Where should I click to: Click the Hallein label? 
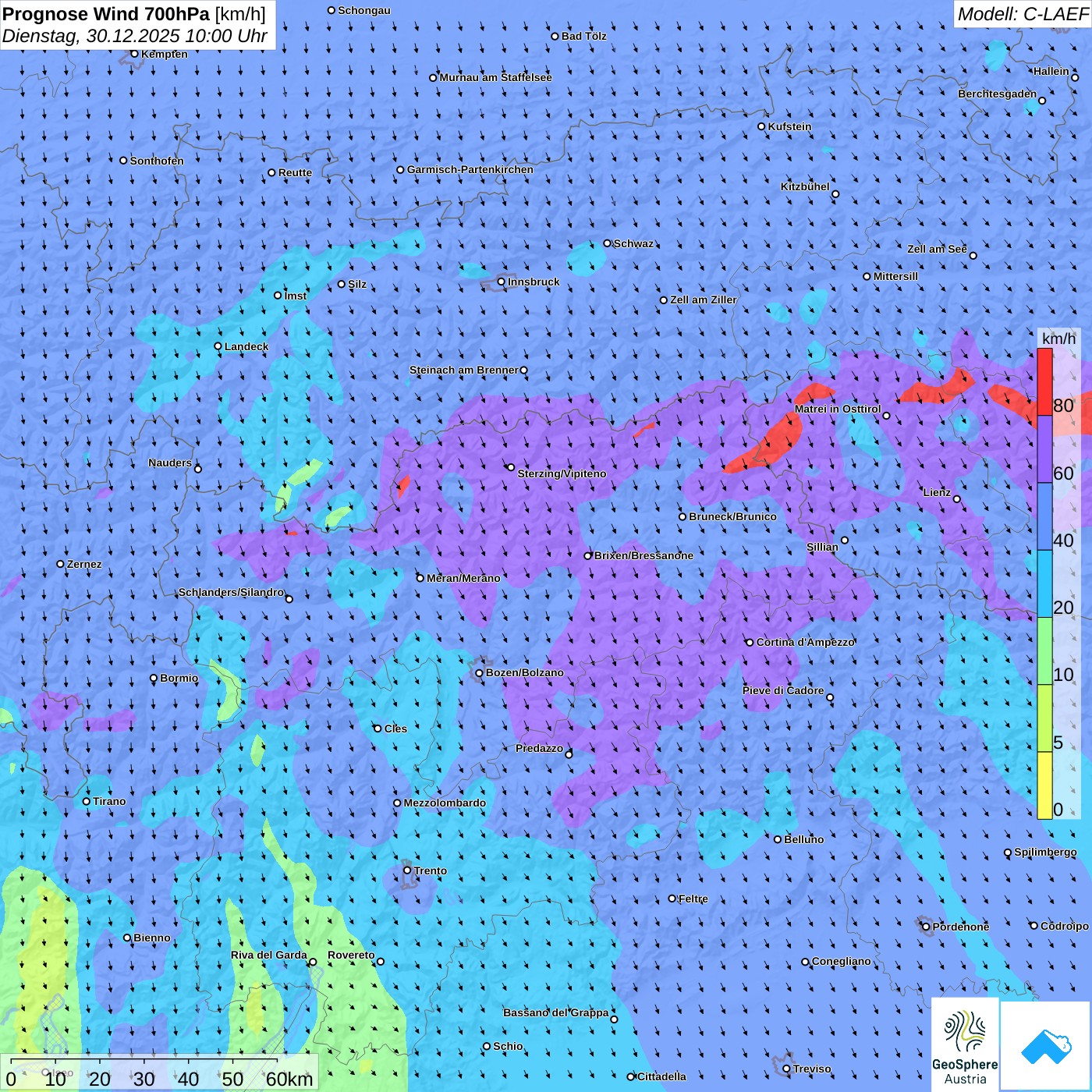[x=1051, y=71]
